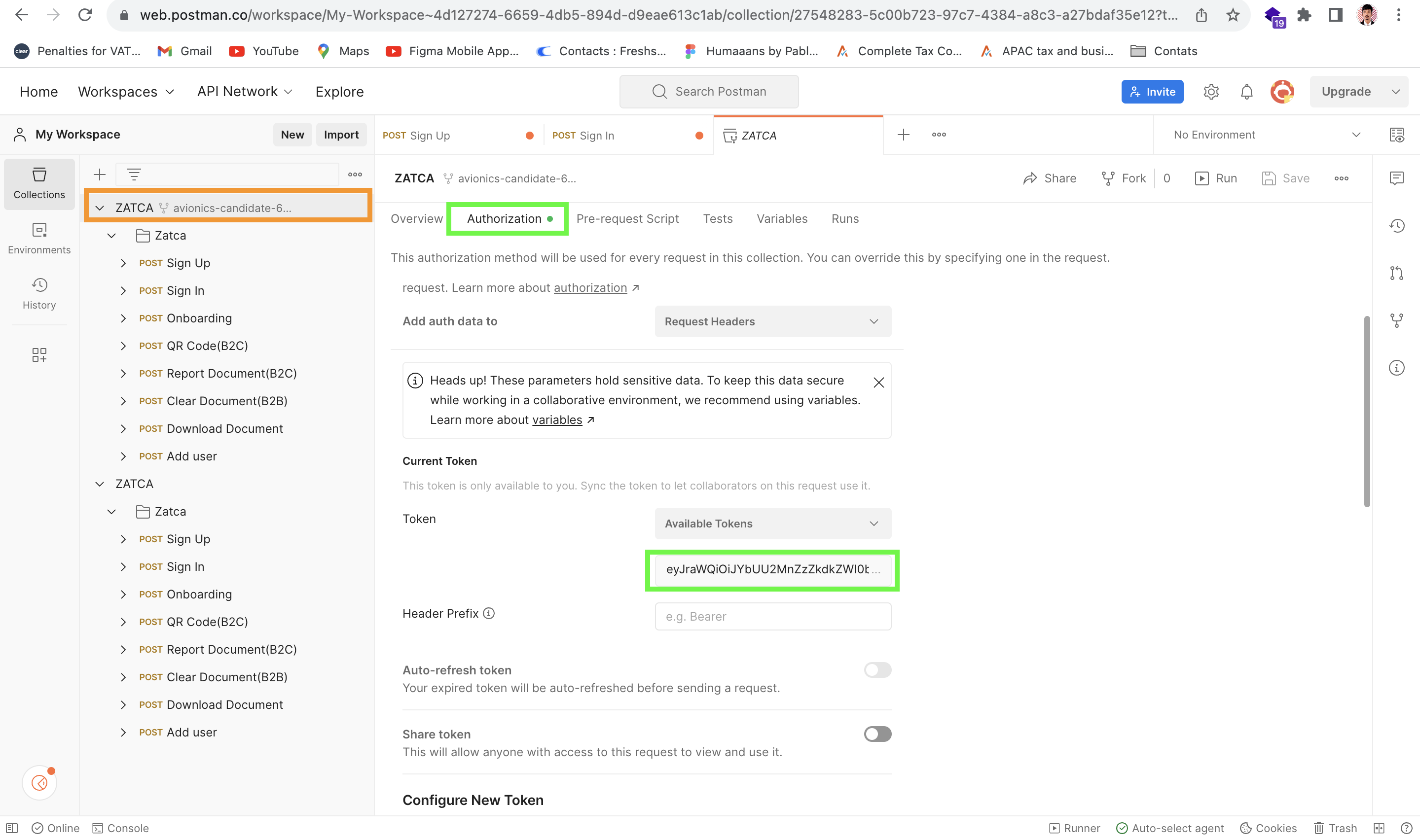1420x840 pixels.
Task: Click the Search Postman field
Action: click(709, 91)
